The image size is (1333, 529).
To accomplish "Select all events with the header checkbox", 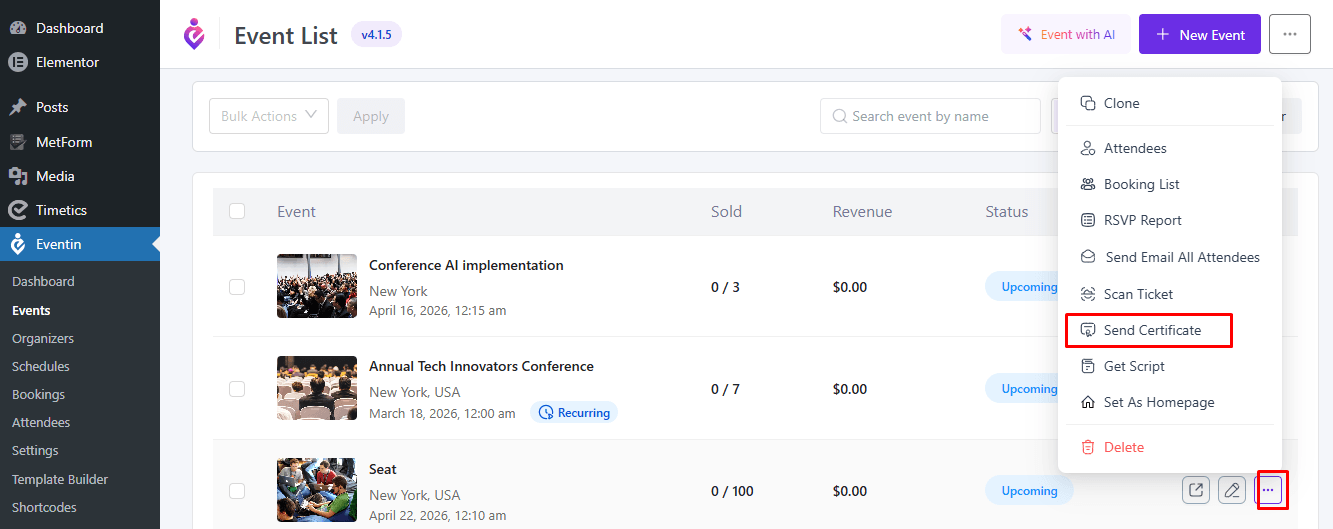I will pyautogui.click(x=237, y=211).
